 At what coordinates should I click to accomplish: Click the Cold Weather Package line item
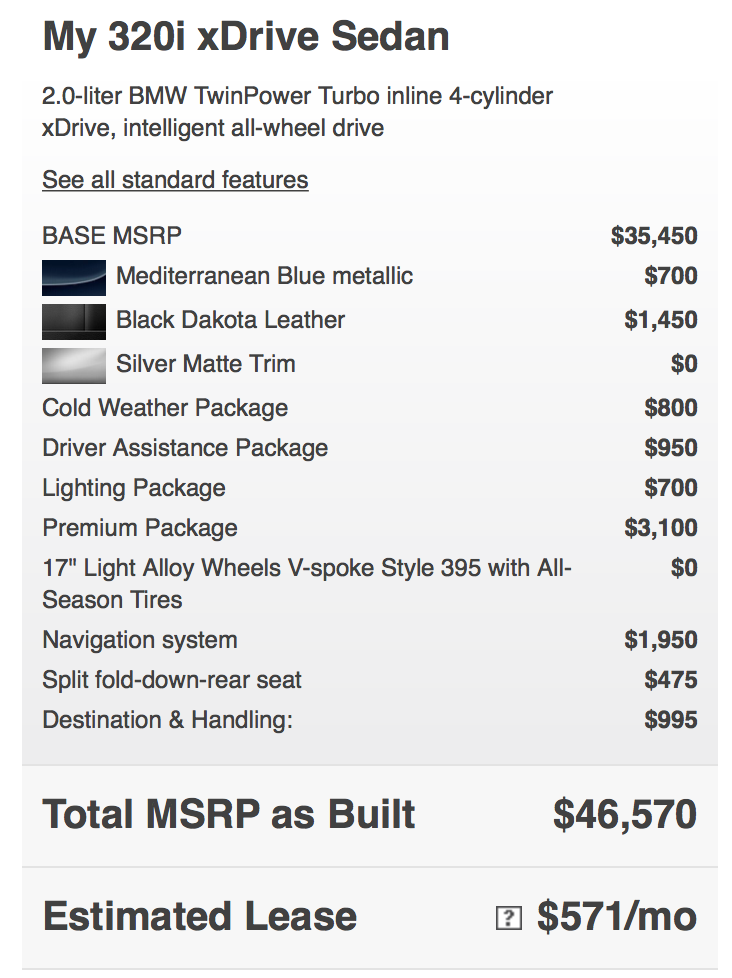click(369, 408)
